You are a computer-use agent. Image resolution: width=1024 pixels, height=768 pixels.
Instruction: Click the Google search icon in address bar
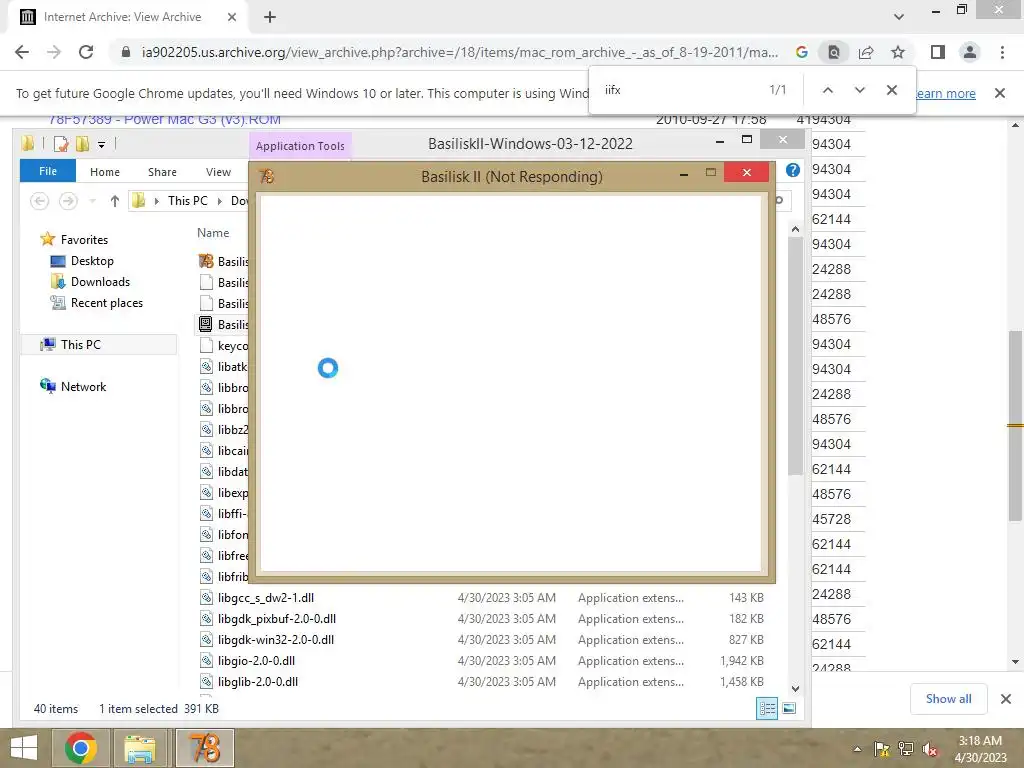801,52
